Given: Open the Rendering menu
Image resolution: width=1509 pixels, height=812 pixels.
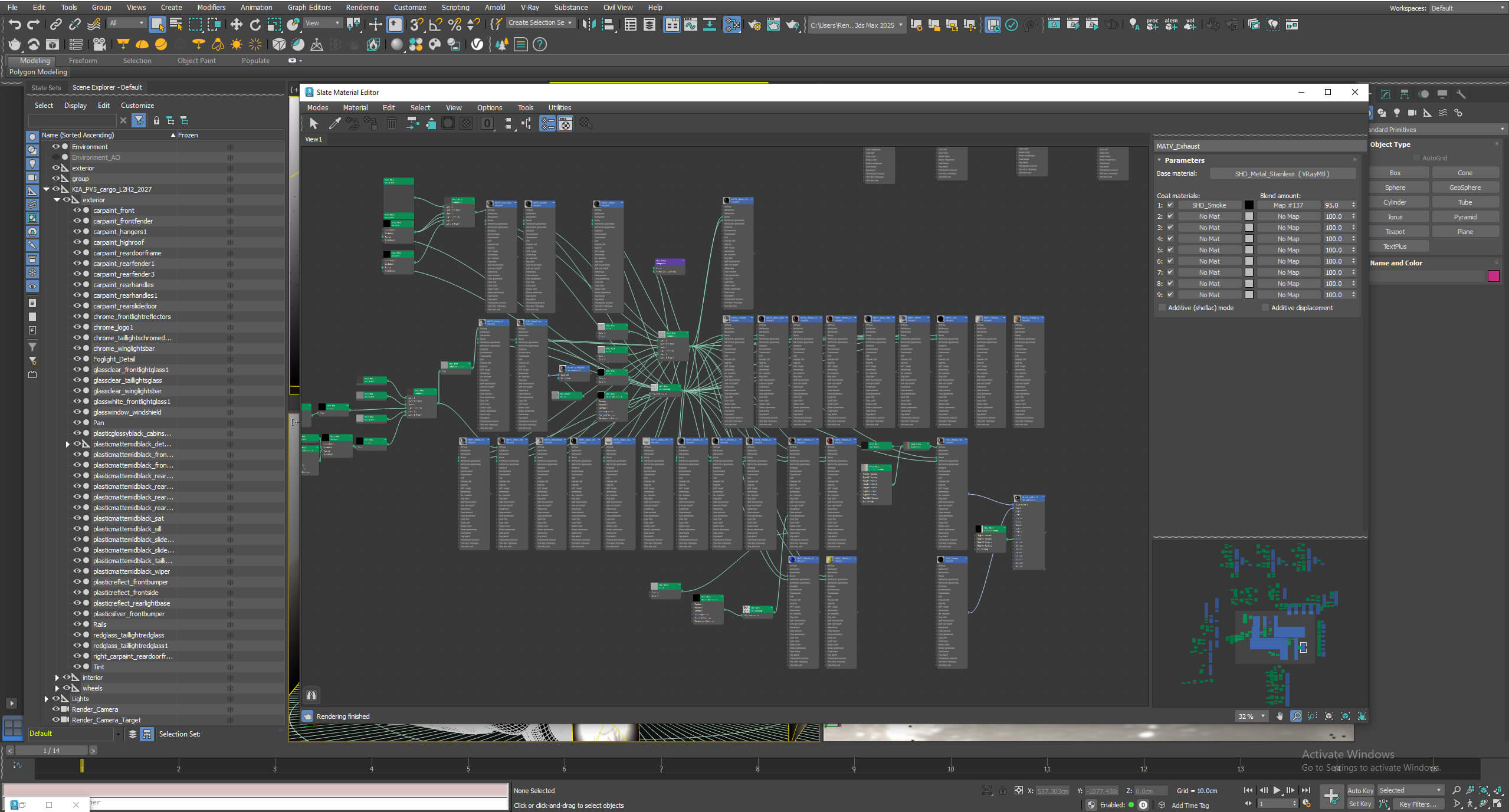Looking at the screenshot, I should tap(362, 7).
